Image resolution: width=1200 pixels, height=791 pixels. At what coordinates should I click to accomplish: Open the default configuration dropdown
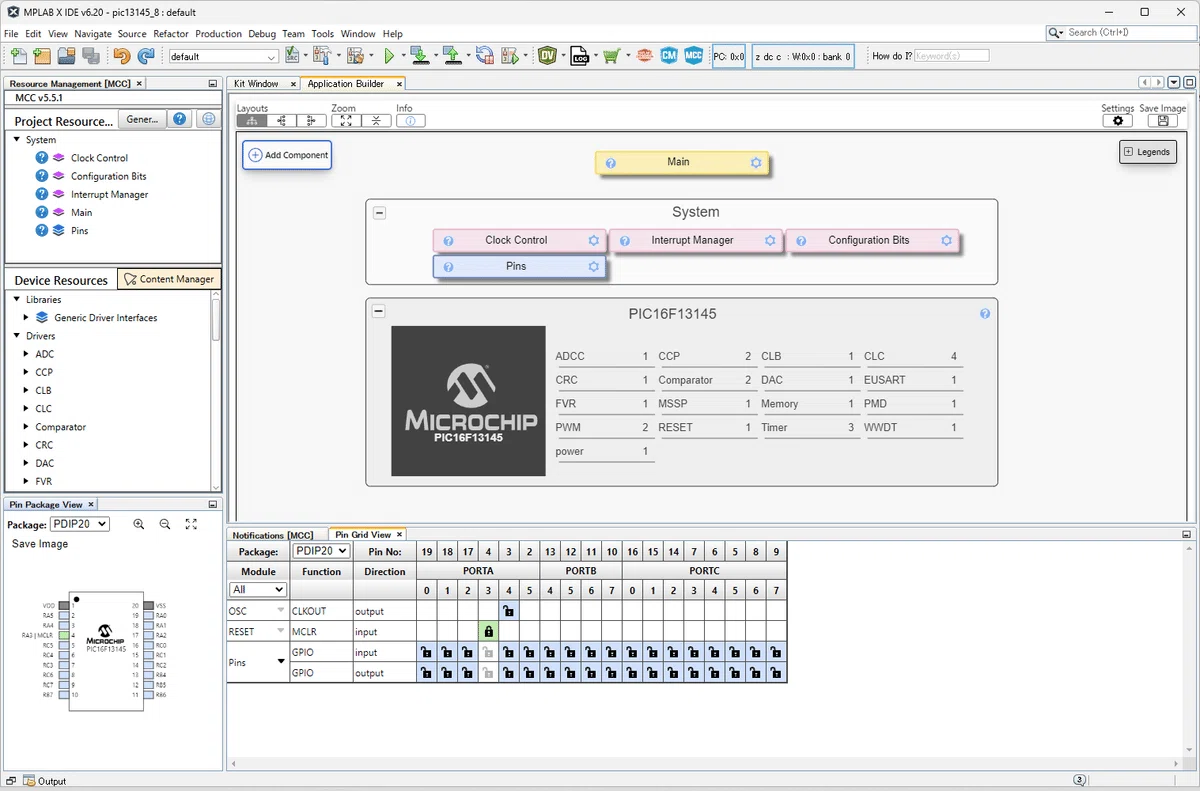(223, 57)
